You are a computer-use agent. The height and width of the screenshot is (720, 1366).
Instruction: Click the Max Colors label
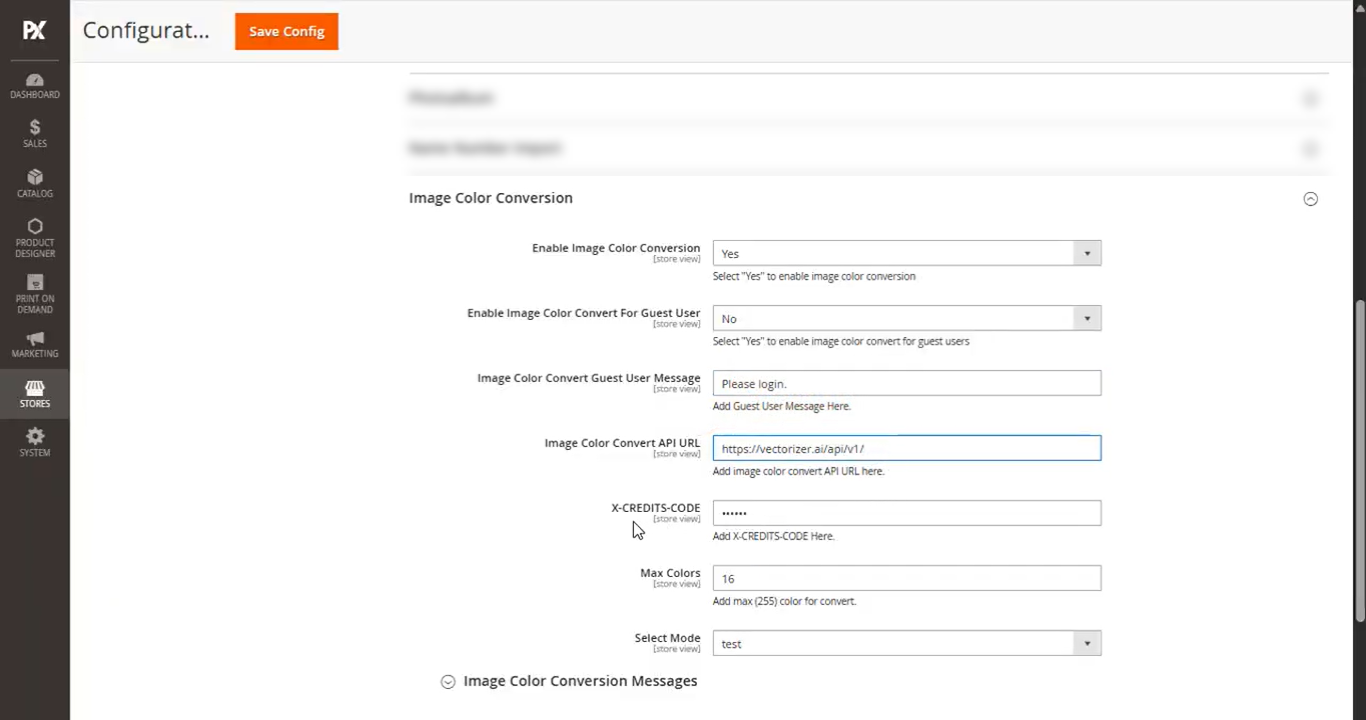click(670, 573)
